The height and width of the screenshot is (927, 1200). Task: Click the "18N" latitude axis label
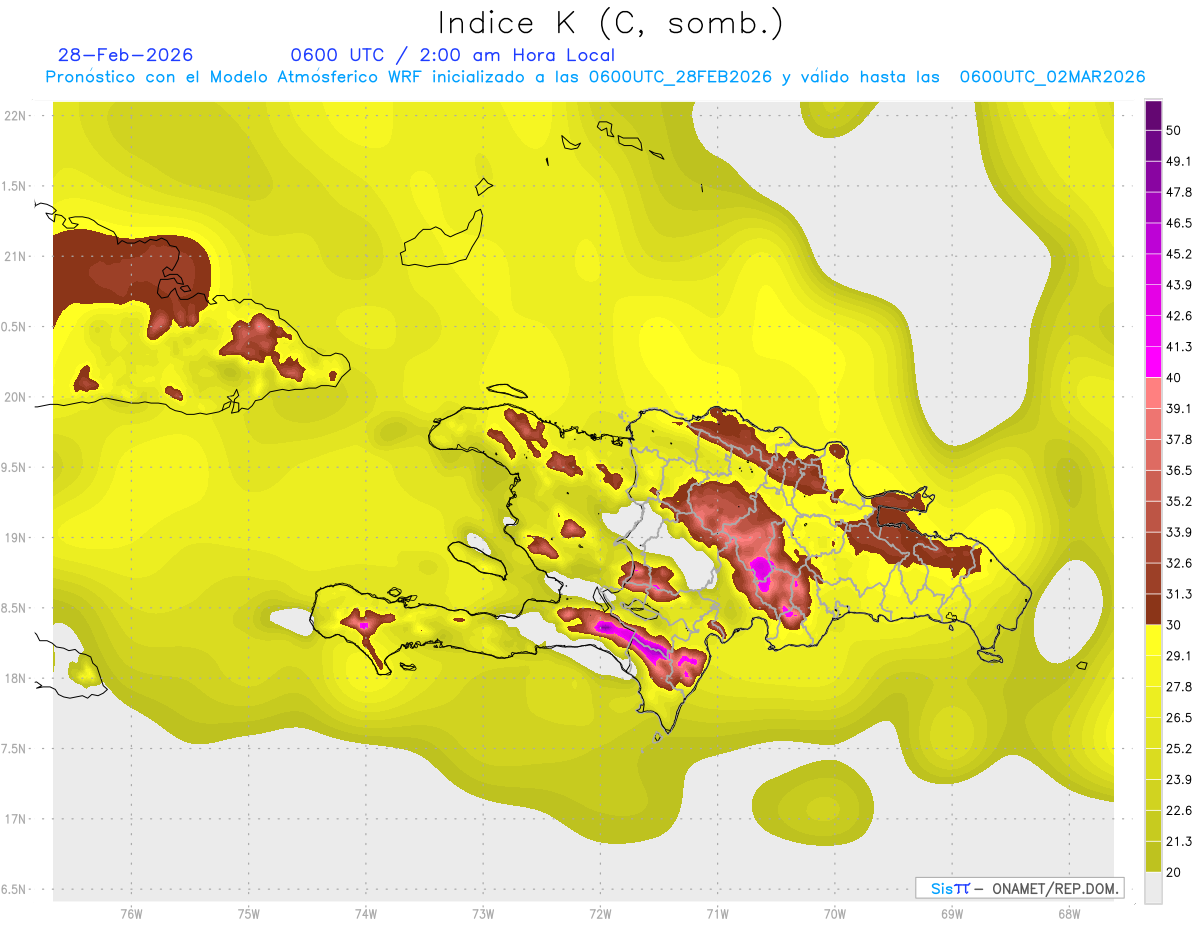(16, 679)
